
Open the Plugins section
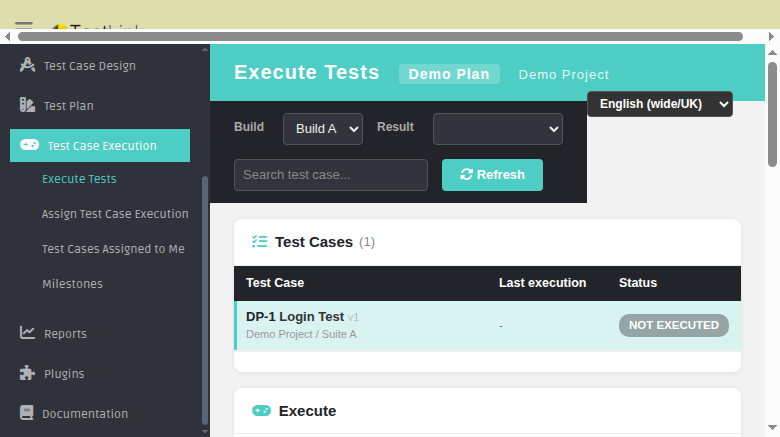coord(64,373)
